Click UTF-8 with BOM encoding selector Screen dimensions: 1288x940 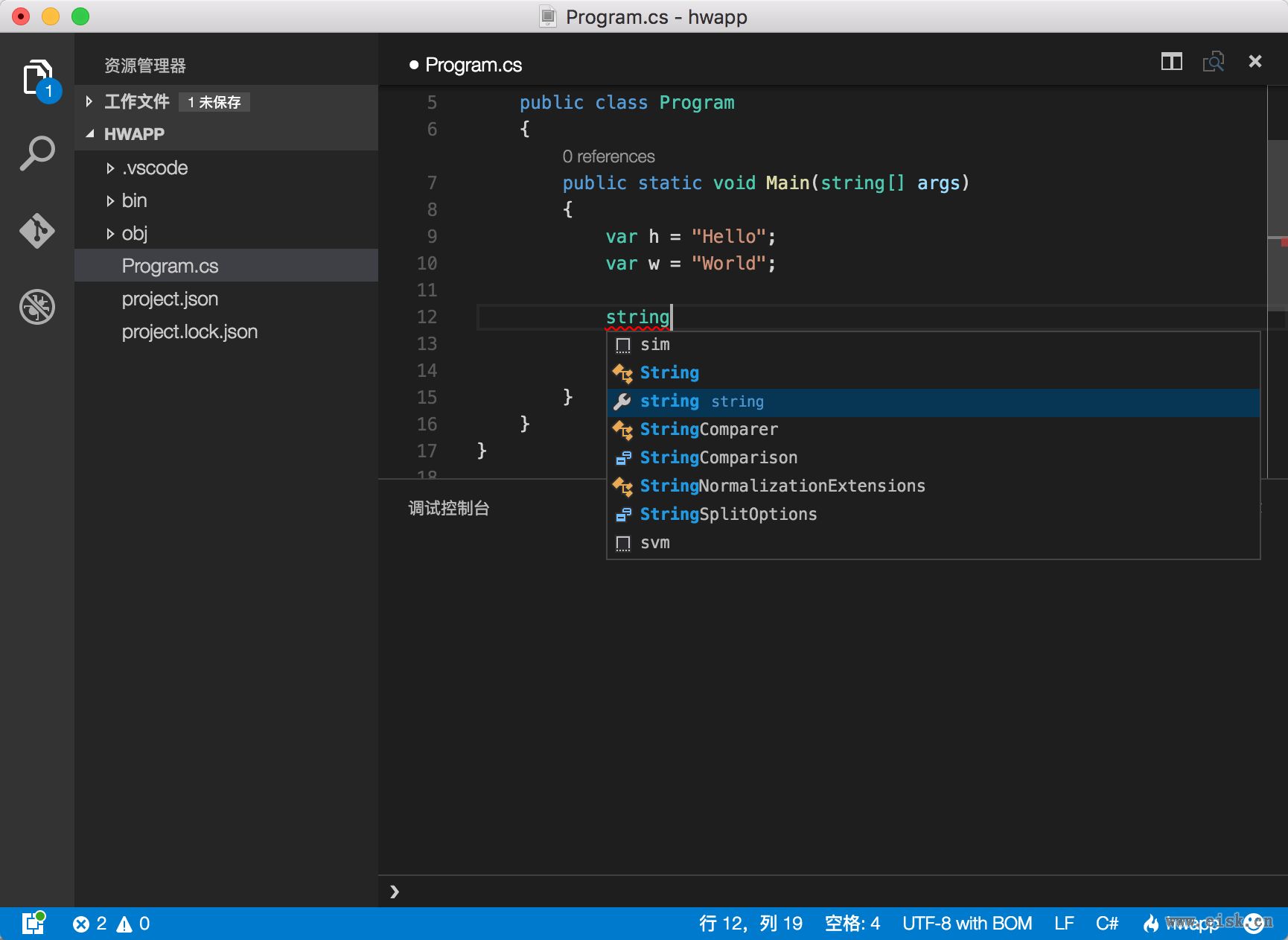pos(966,924)
